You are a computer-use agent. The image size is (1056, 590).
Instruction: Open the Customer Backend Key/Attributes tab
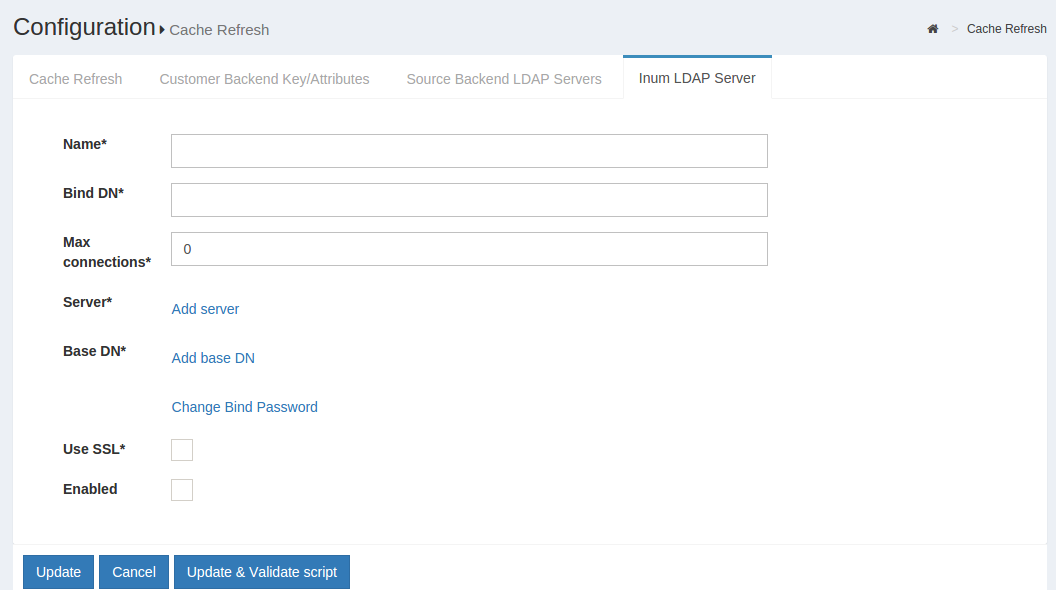pyautogui.click(x=264, y=78)
